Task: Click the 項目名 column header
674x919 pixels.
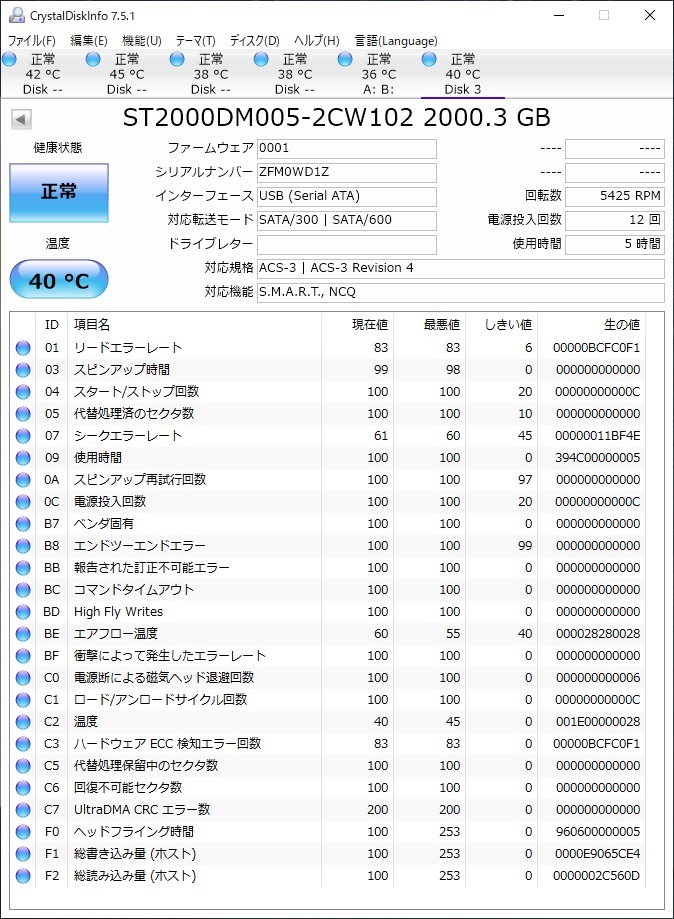Action: (194, 325)
